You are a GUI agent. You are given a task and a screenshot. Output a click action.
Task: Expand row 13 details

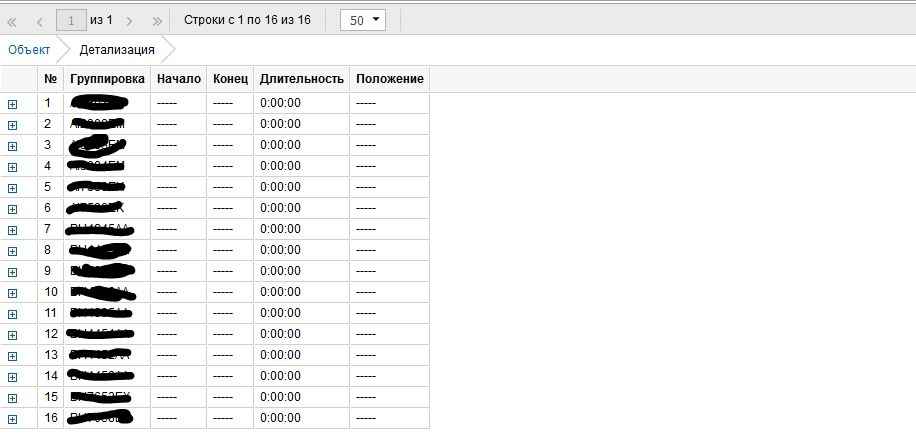click(x=13, y=356)
